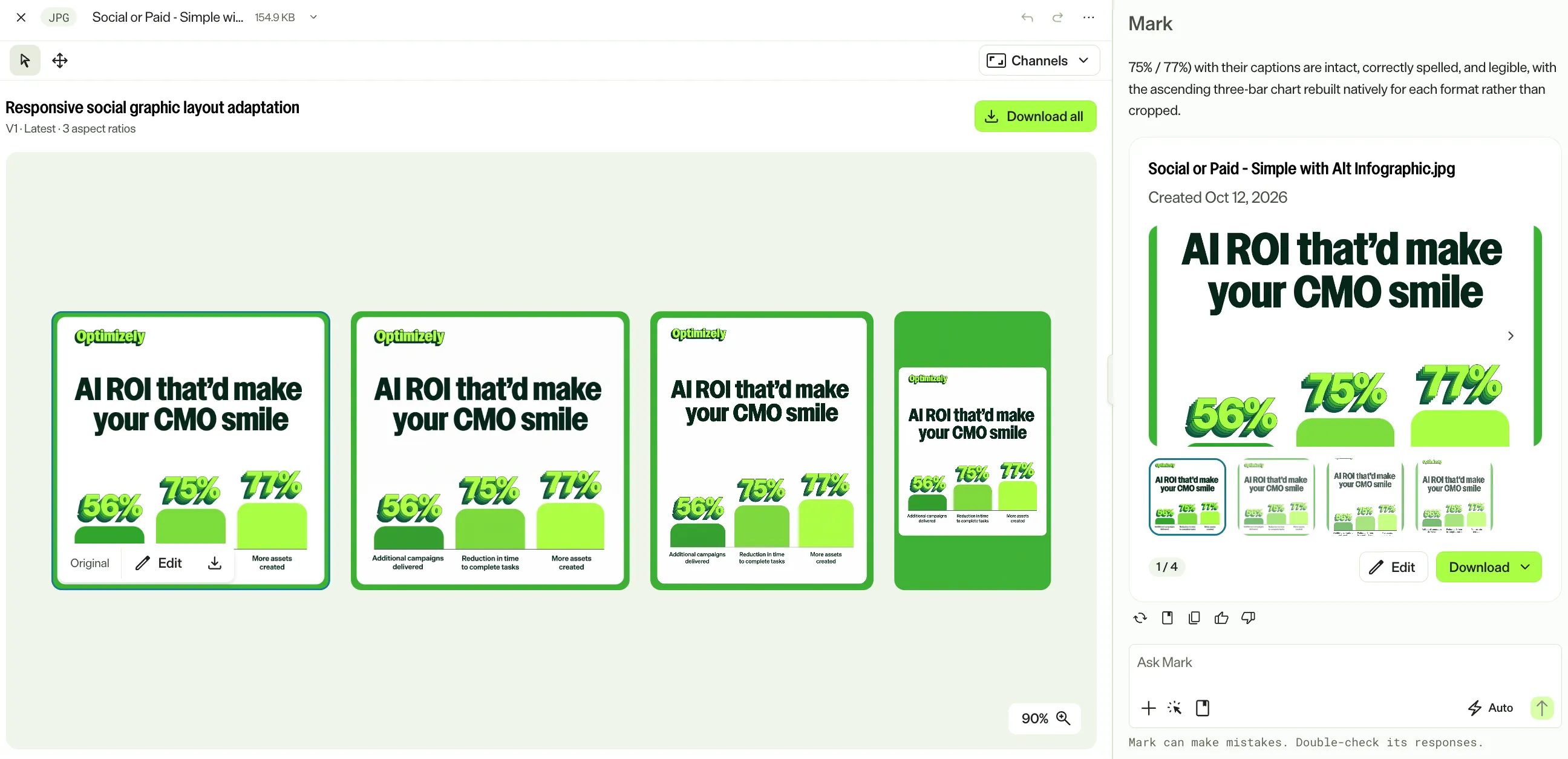Choose the first preview thumbnail in Mark panel
The width and height of the screenshot is (1568, 759).
(x=1187, y=496)
